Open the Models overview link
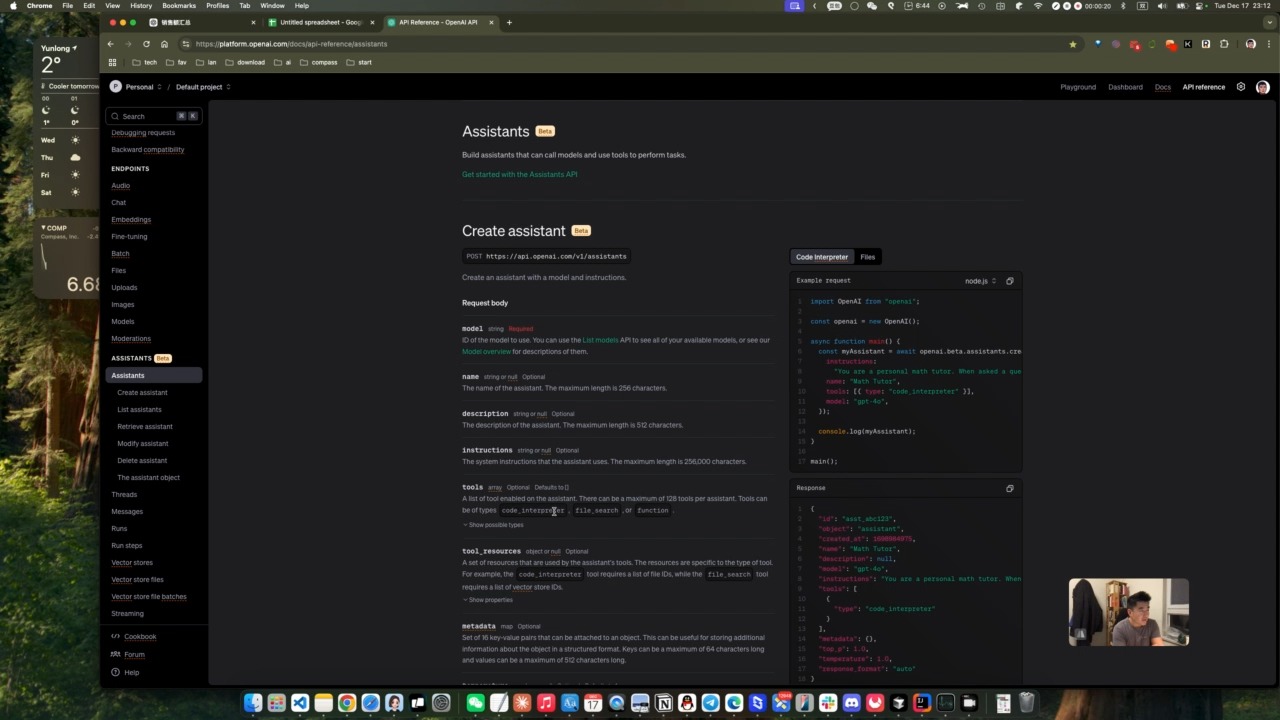The width and height of the screenshot is (1280, 720). [x=486, y=352]
